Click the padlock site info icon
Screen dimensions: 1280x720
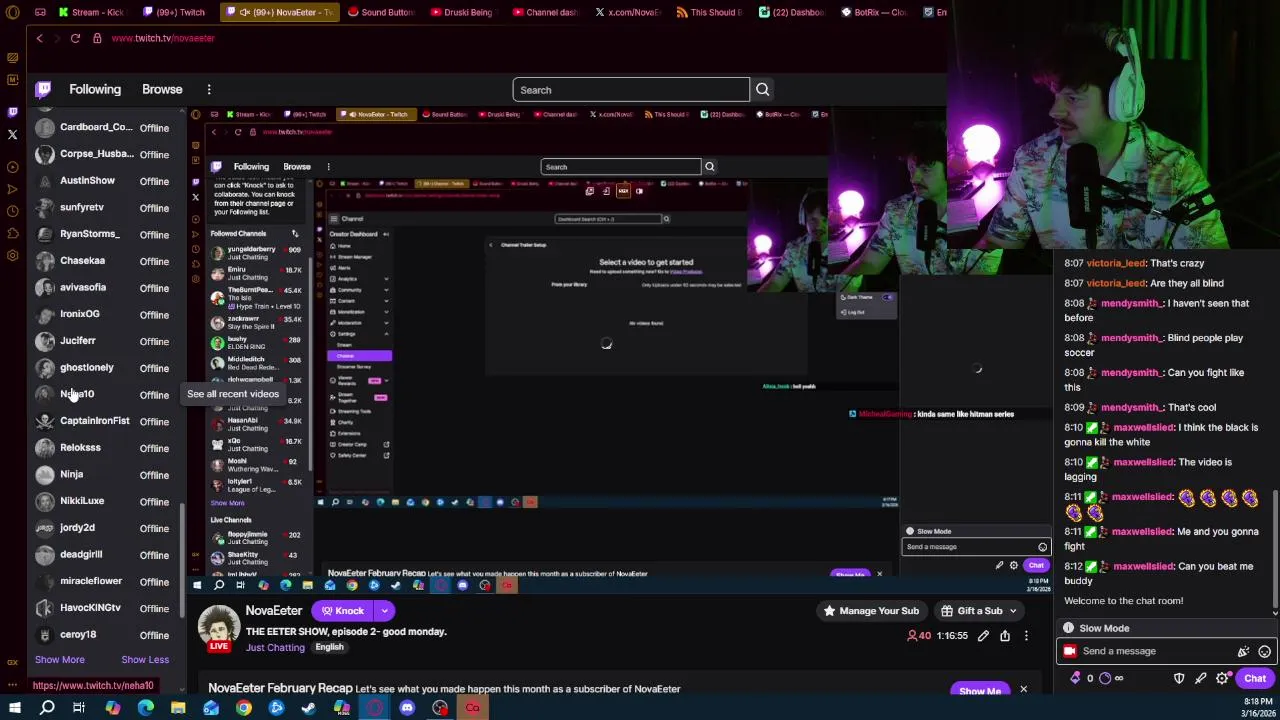point(97,38)
